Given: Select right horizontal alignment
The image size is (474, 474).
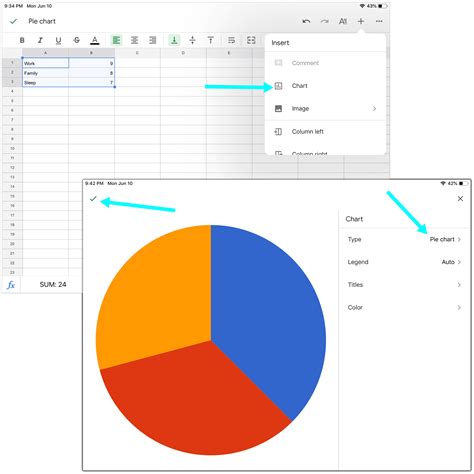Looking at the screenshot, I should [152, 40].
